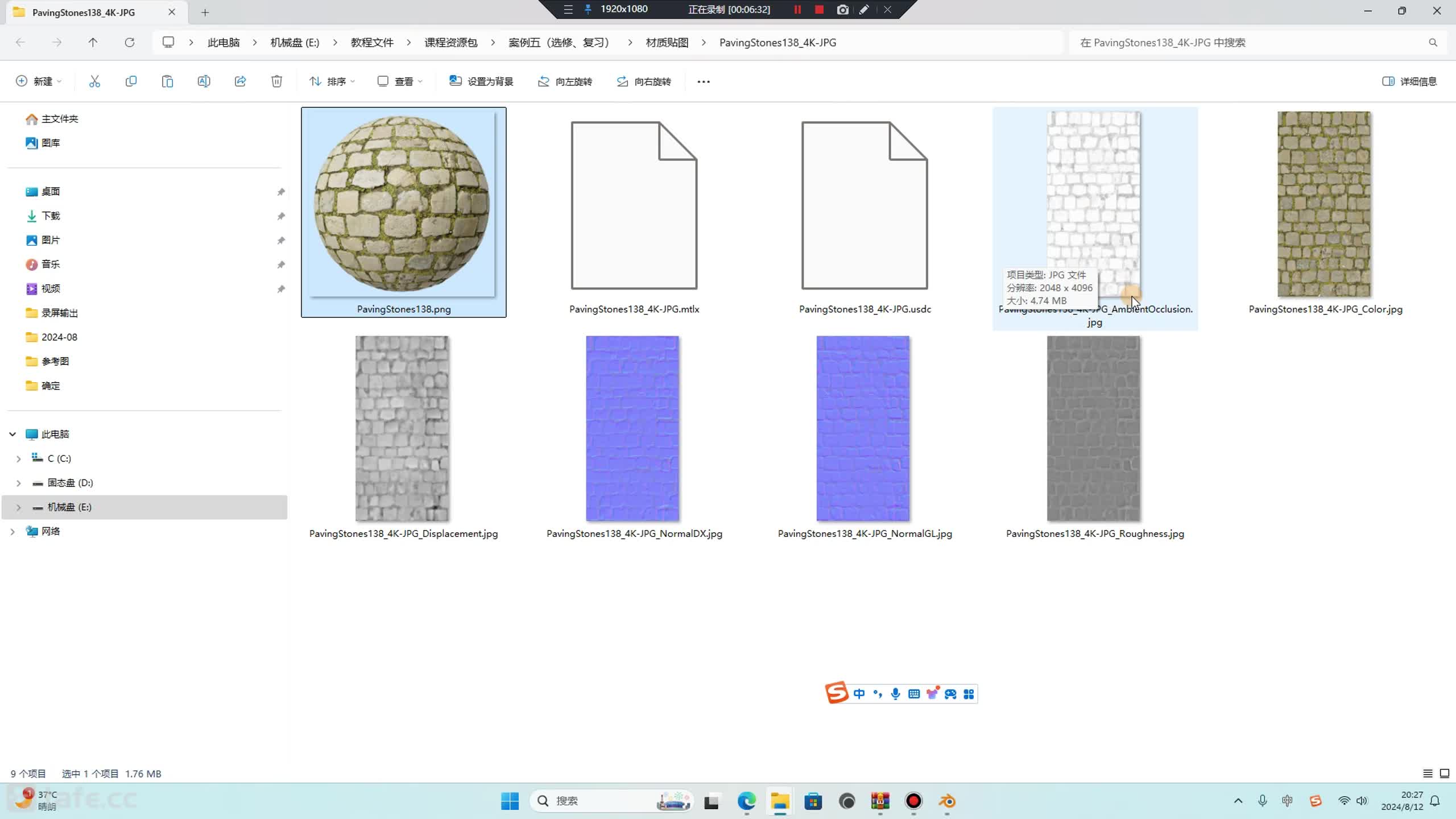The height and width of the screenshot is (819, 1456).
Task: Switch to details list view icon
Action: (x=1428, y=773)
